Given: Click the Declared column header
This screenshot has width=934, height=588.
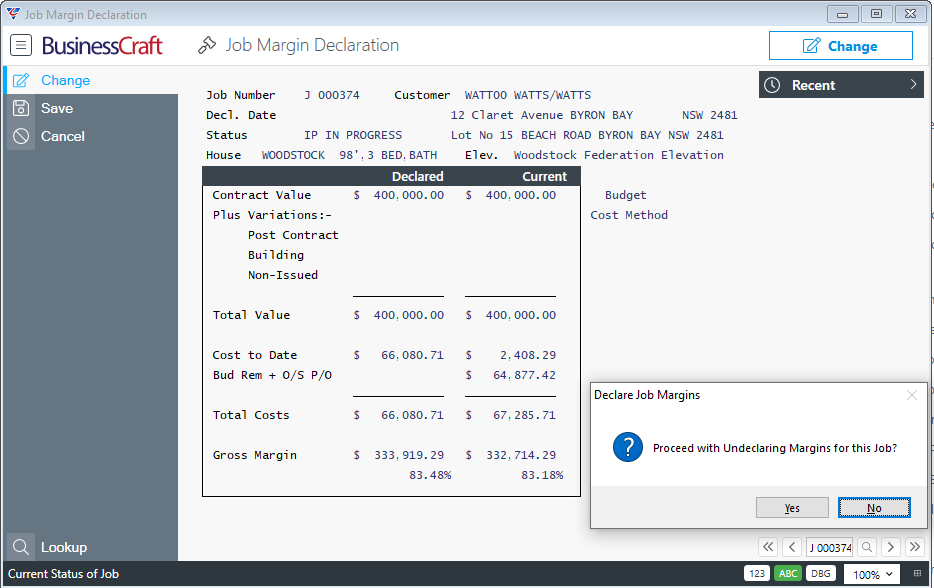Looking at the screenshot, I should click(x=418, y=176).
